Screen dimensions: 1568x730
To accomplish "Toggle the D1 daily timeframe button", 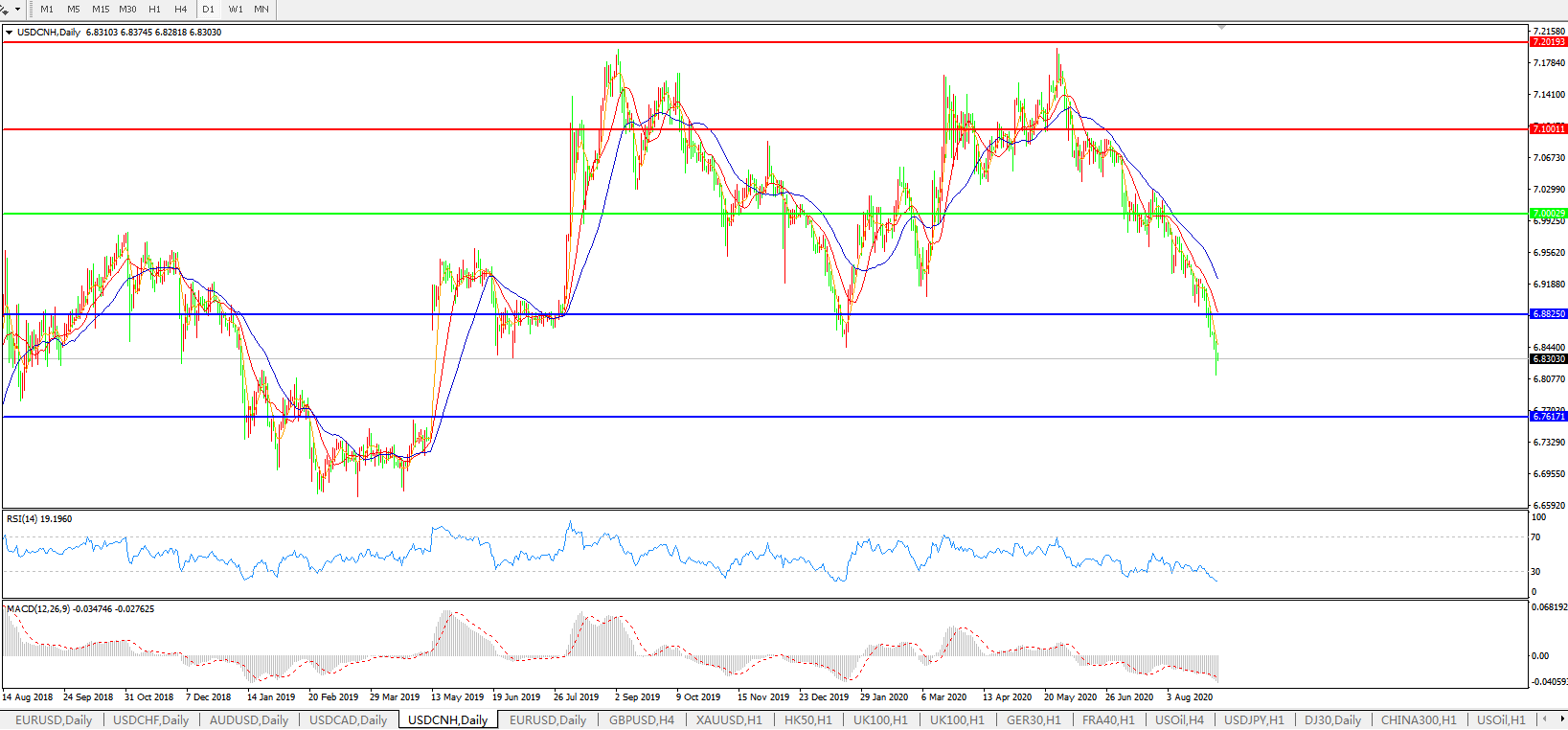I will point(208,10).
